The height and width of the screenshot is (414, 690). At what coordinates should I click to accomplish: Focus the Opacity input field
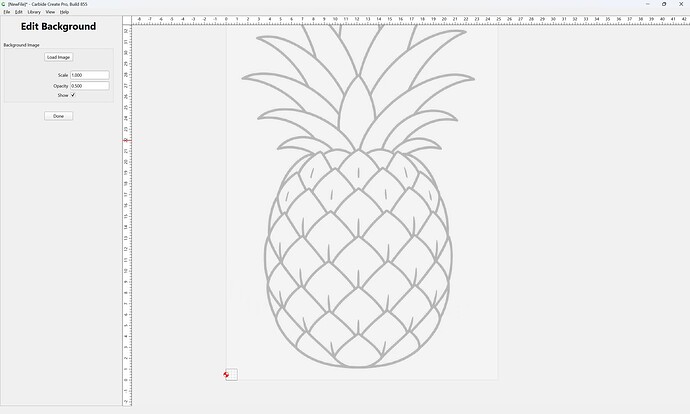(x=90, y=86)
